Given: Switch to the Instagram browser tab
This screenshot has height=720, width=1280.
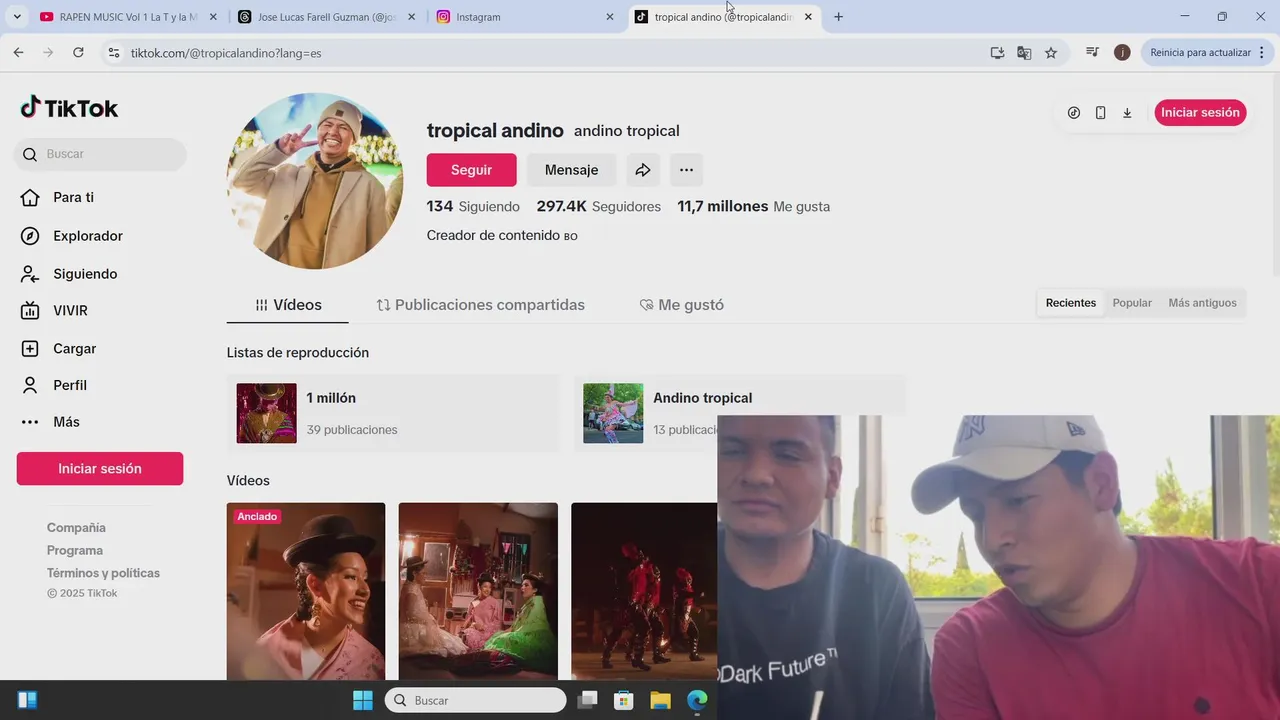Looking at the screenshot, I should click(525, 17).
